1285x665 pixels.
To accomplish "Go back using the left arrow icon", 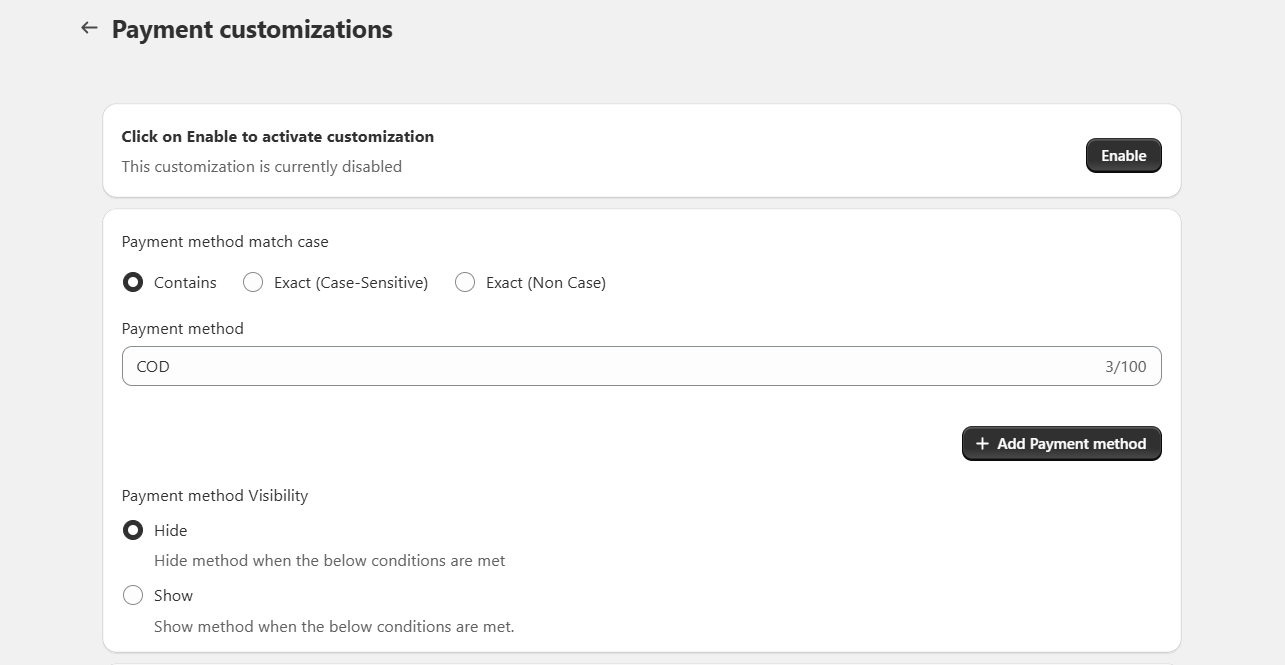I will click(89, 28).
